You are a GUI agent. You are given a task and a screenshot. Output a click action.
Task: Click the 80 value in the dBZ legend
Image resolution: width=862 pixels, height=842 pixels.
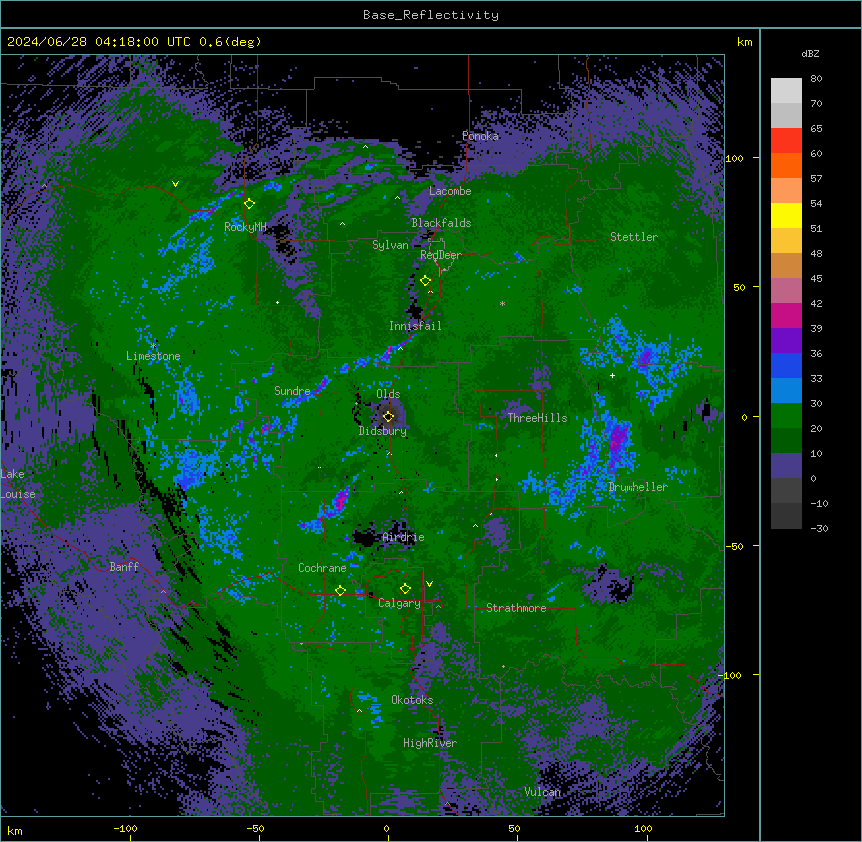[x=816, y=79]
